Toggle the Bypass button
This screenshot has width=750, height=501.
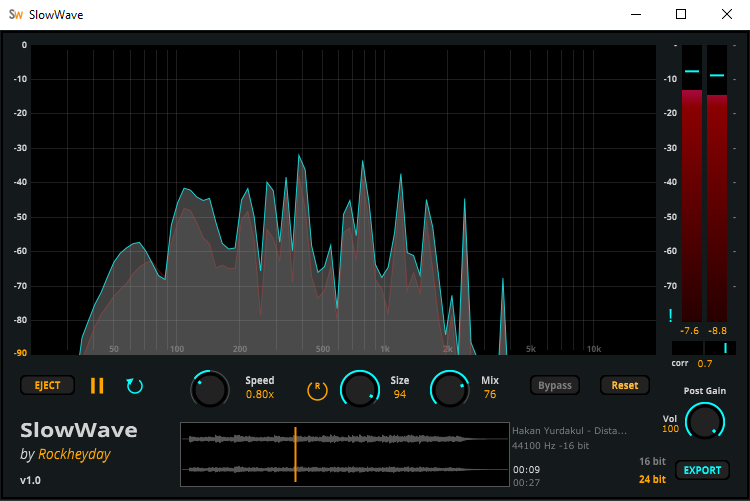(x=555, y=385)
